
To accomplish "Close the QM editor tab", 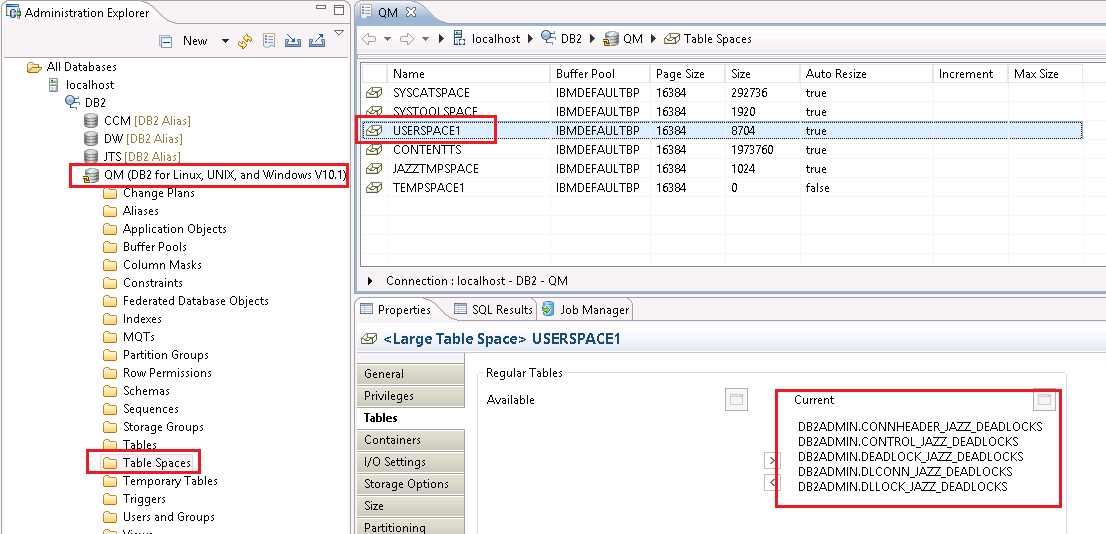I will [411, 12].
